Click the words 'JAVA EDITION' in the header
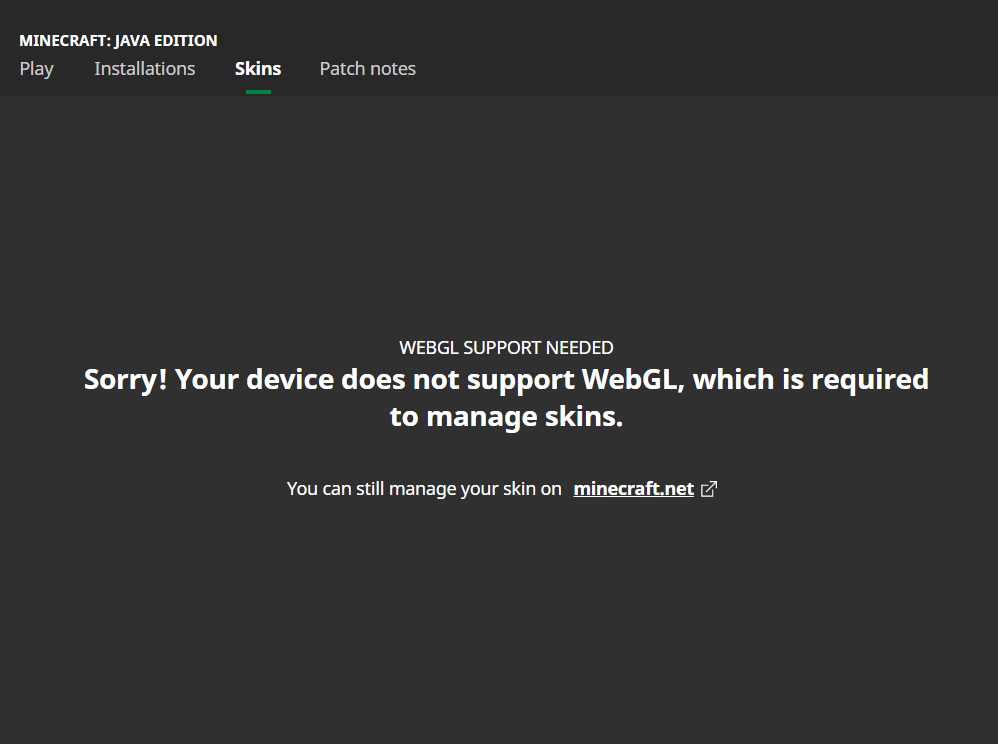The width and height of the screenshot is (998, 744). [x=166, y=41]
